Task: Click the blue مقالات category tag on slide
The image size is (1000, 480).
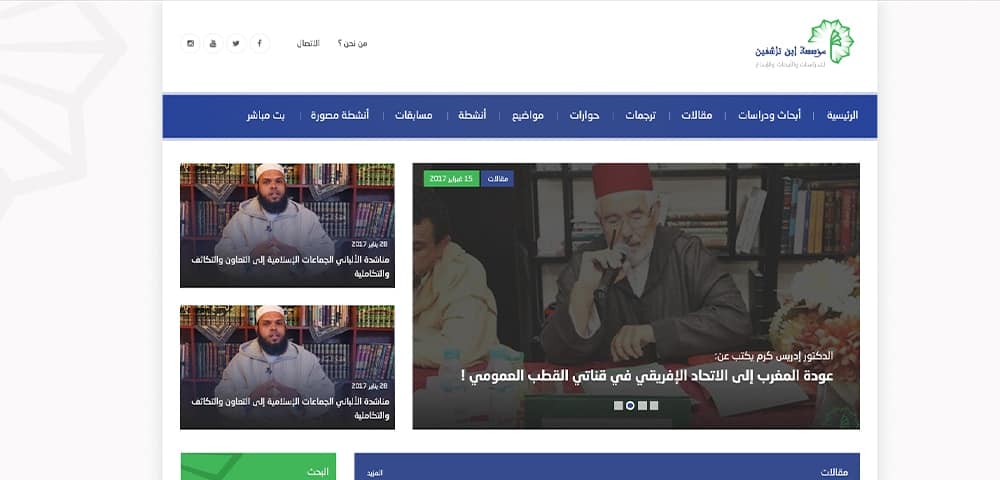Action: tap(497, 179)
